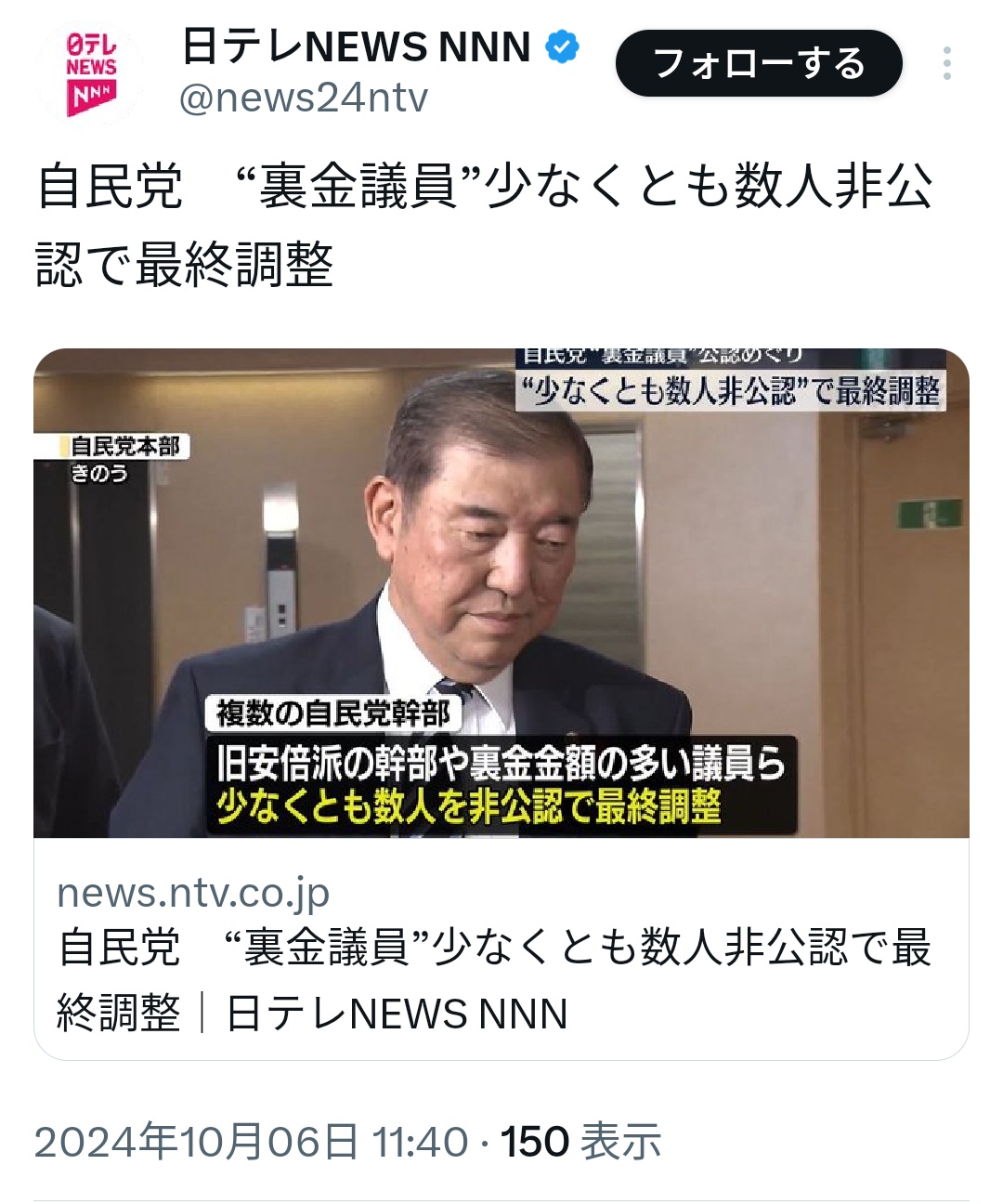
Task: Click the top-right 最終調整 caption banner in the image
Action: [730, 390]
